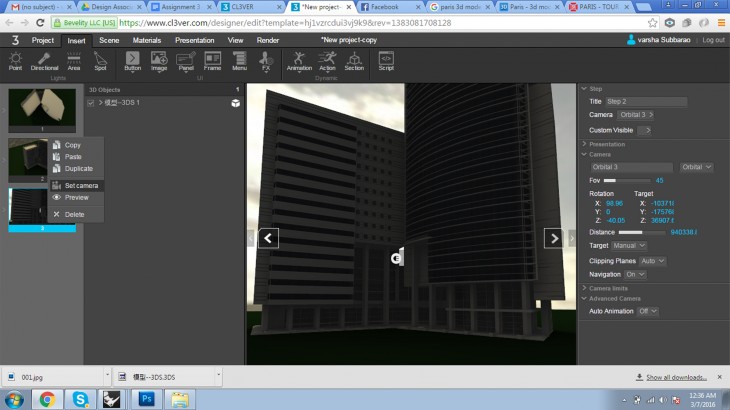Insert an Animation from toolbar

point(299,61)
